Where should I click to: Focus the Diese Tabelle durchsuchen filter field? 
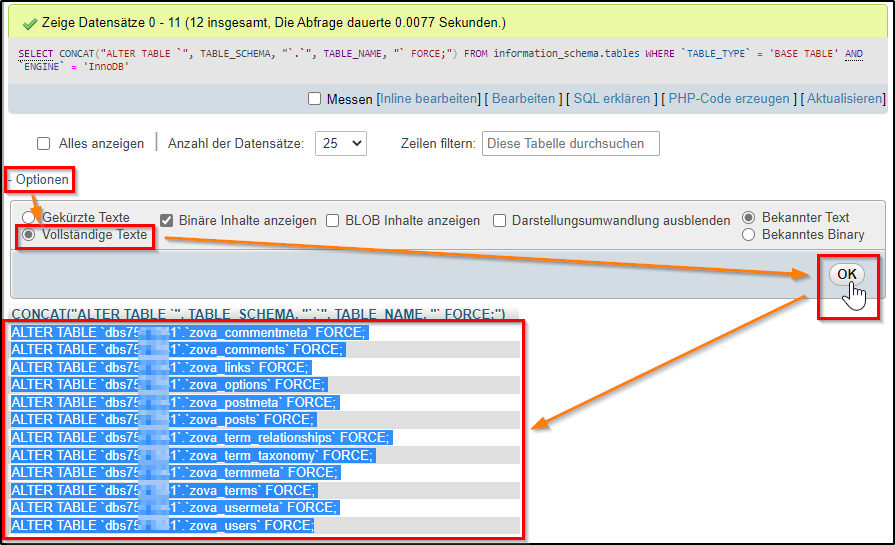(x=570, y=144)
